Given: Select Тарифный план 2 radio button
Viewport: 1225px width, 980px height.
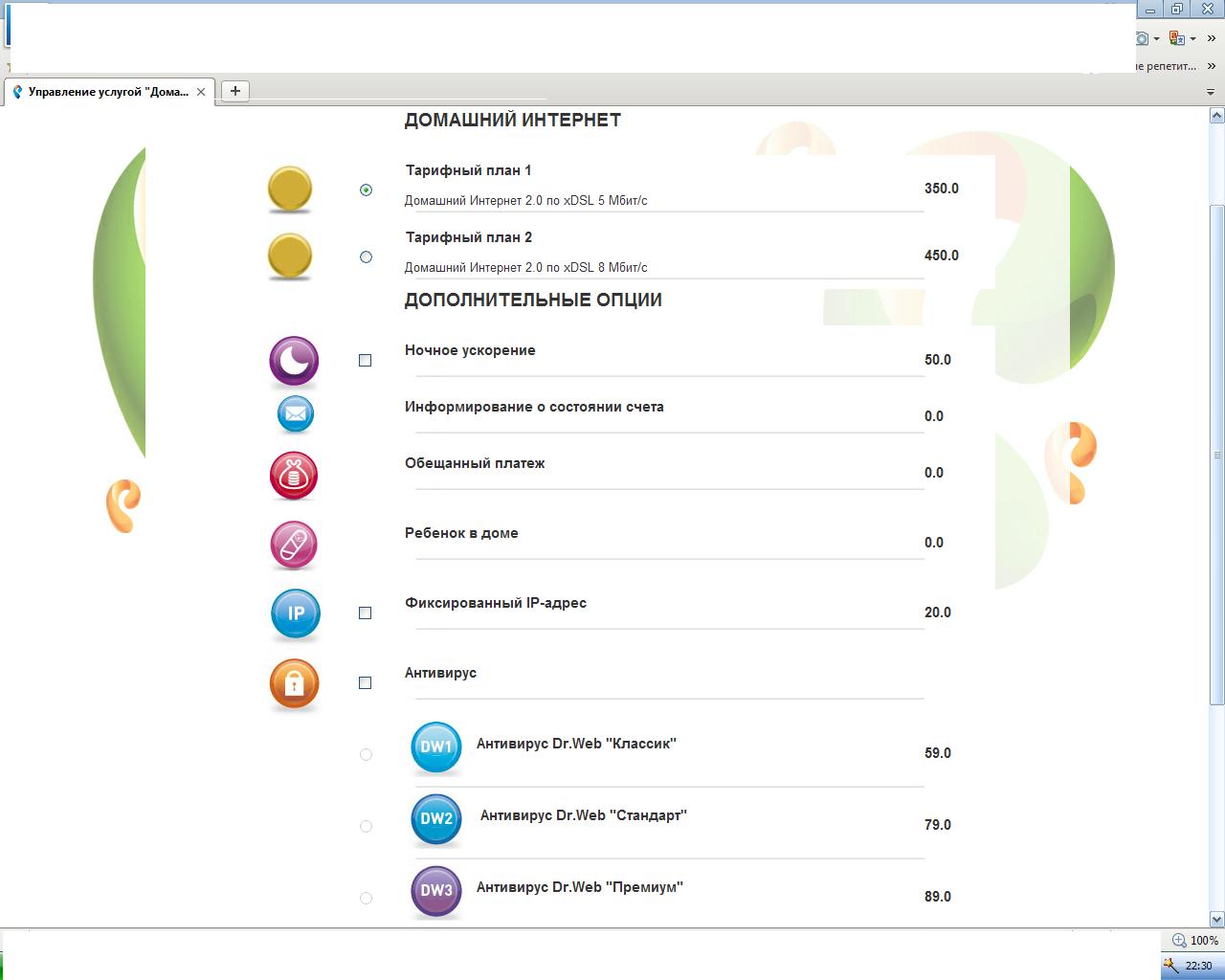Looking at the screenshot, I should [x=366, y=256].
